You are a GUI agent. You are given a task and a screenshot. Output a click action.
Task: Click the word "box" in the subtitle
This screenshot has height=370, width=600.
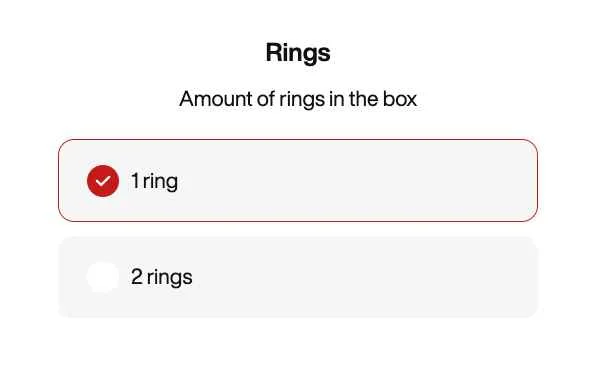(400, 99)
